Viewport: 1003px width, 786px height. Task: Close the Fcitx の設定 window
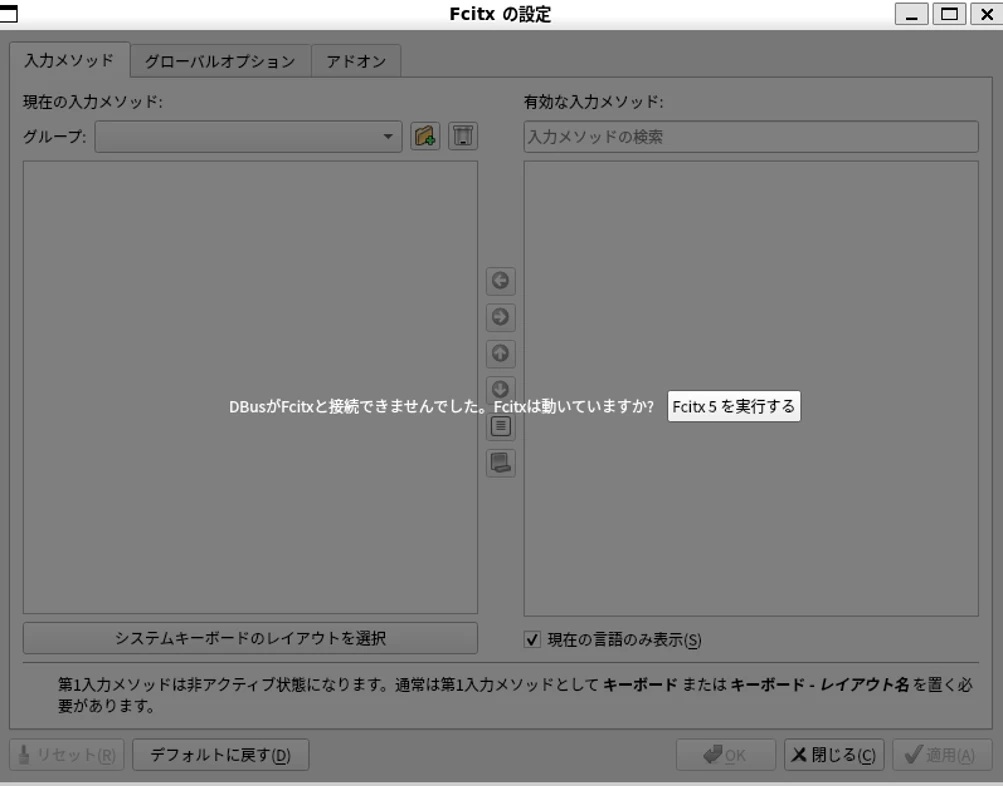(986, 14)
